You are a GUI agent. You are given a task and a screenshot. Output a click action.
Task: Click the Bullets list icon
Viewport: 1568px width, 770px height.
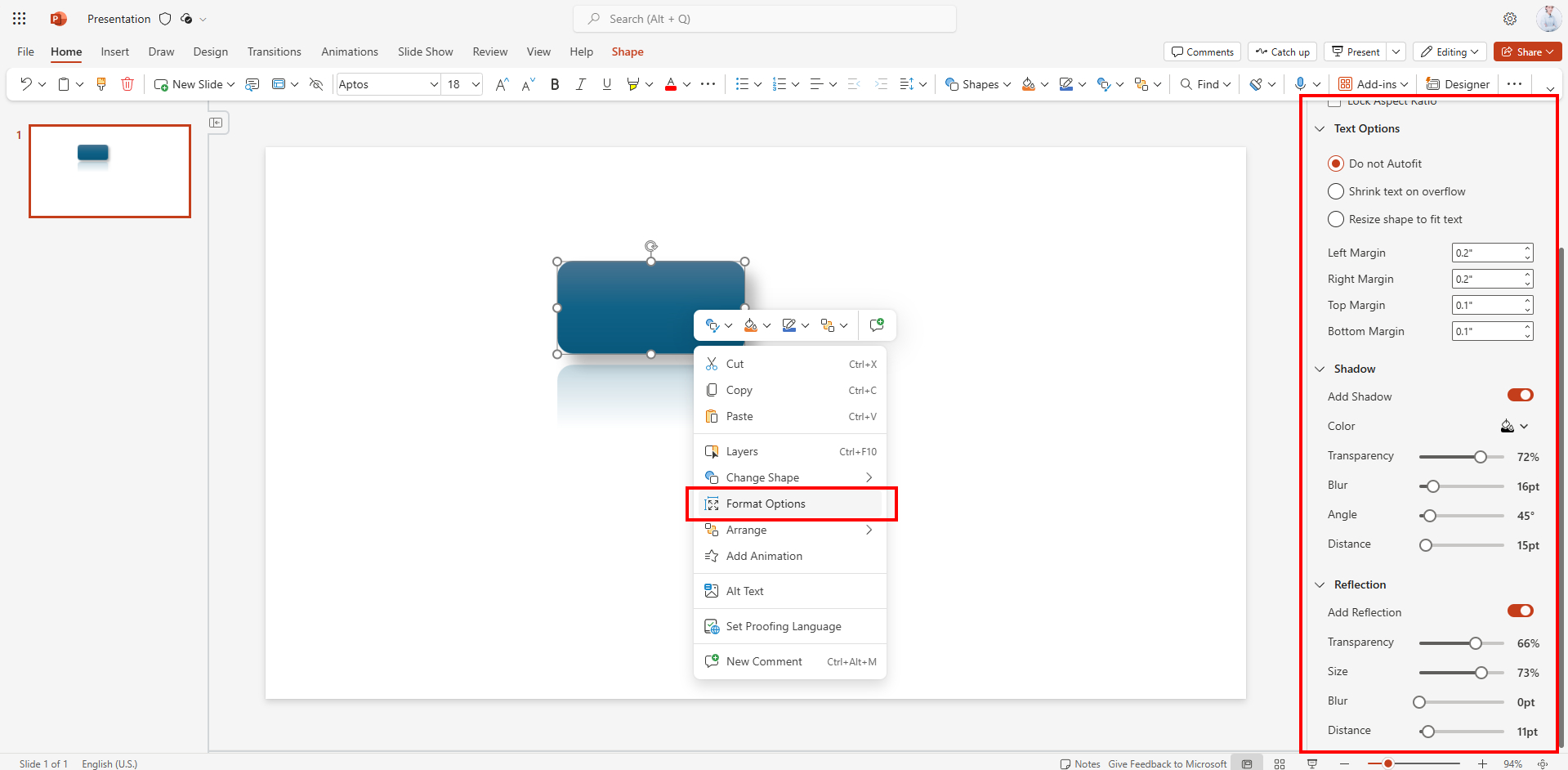pyautogui.click(x=742, y=84)
